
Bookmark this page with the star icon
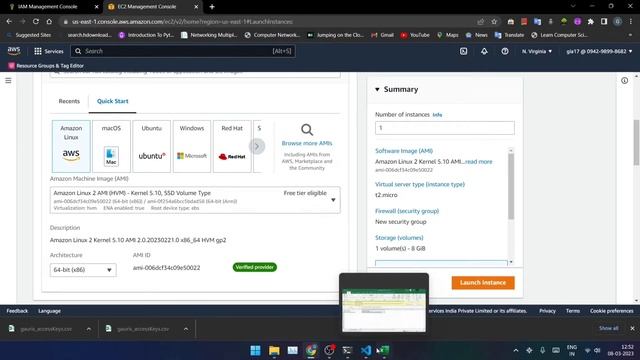[x=494, y=22]
